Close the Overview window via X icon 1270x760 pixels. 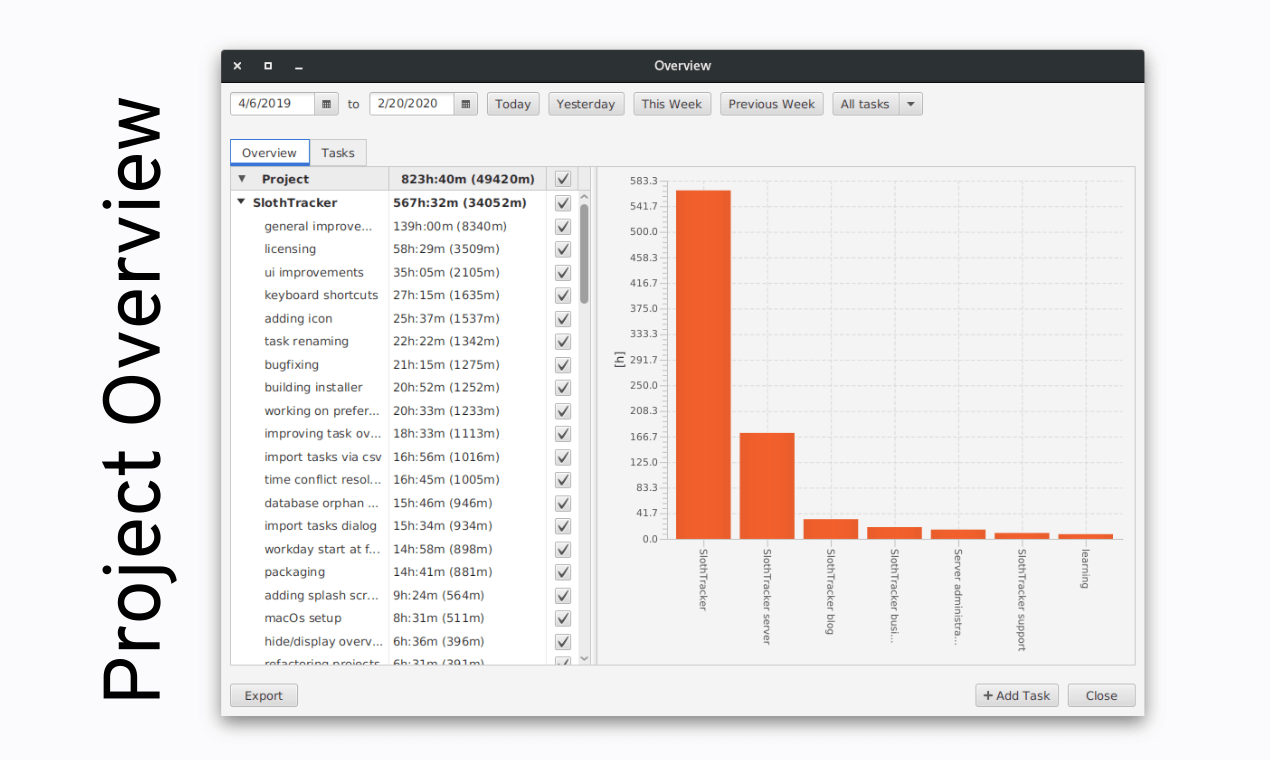(x=237, y=66)
